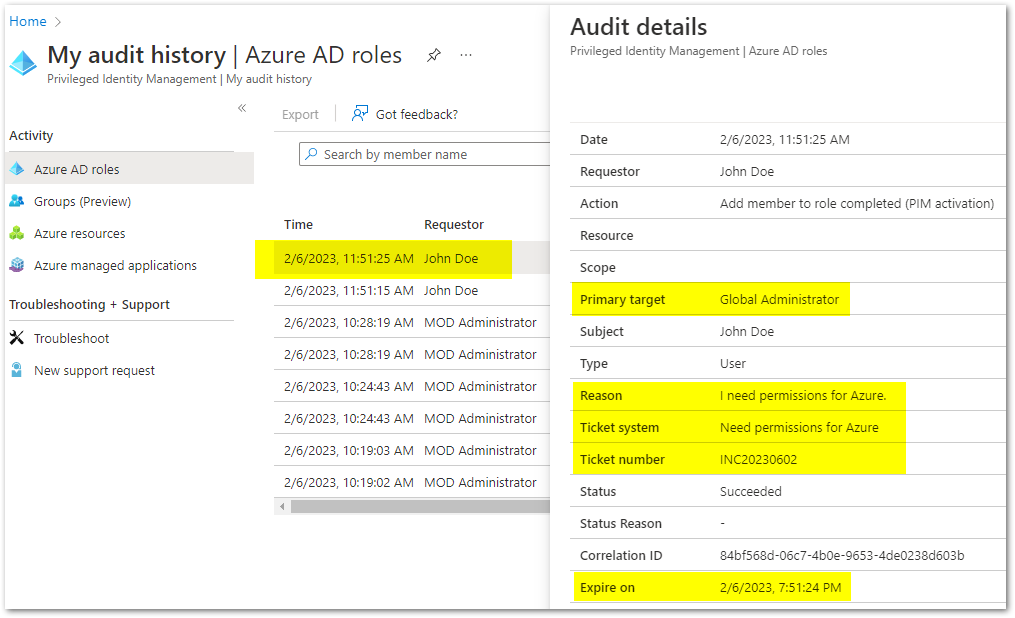Click the Audit details date value
This screenshot has height=618, width=1015.
785,140
